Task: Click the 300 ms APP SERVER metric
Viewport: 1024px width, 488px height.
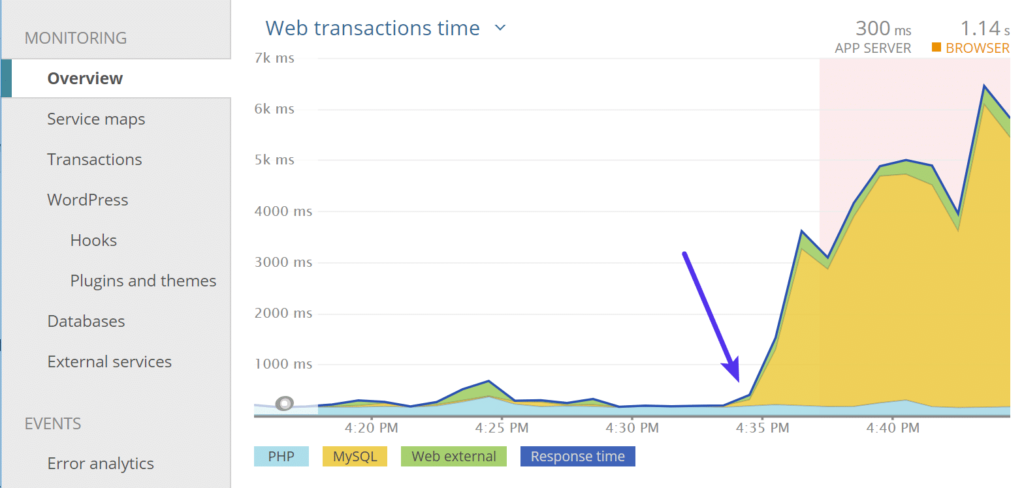Action: coord(872,35)
